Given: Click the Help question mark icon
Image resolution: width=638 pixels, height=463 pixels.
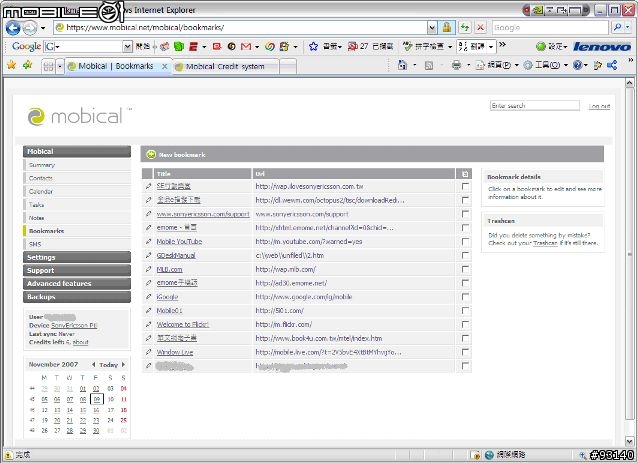Looking at the screenshot, I should click(577, 65).
